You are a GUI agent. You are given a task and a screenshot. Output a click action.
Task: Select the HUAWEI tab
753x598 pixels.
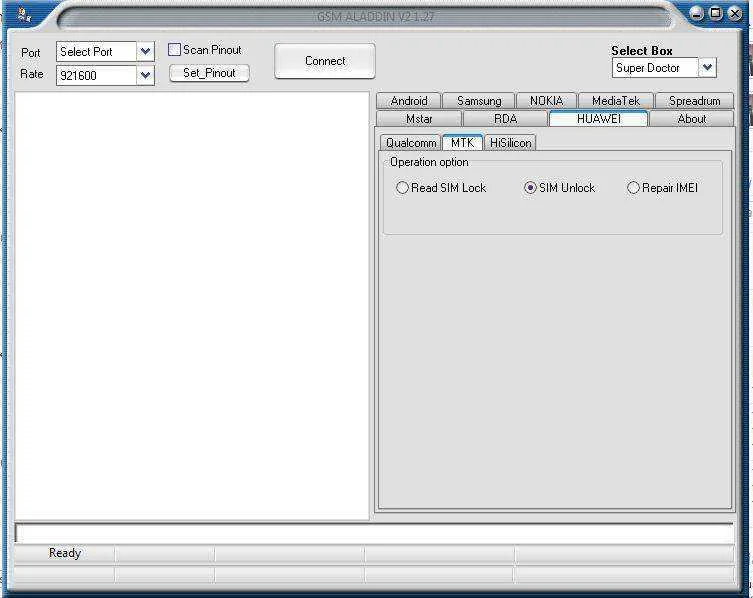click(x=599, y=118)
